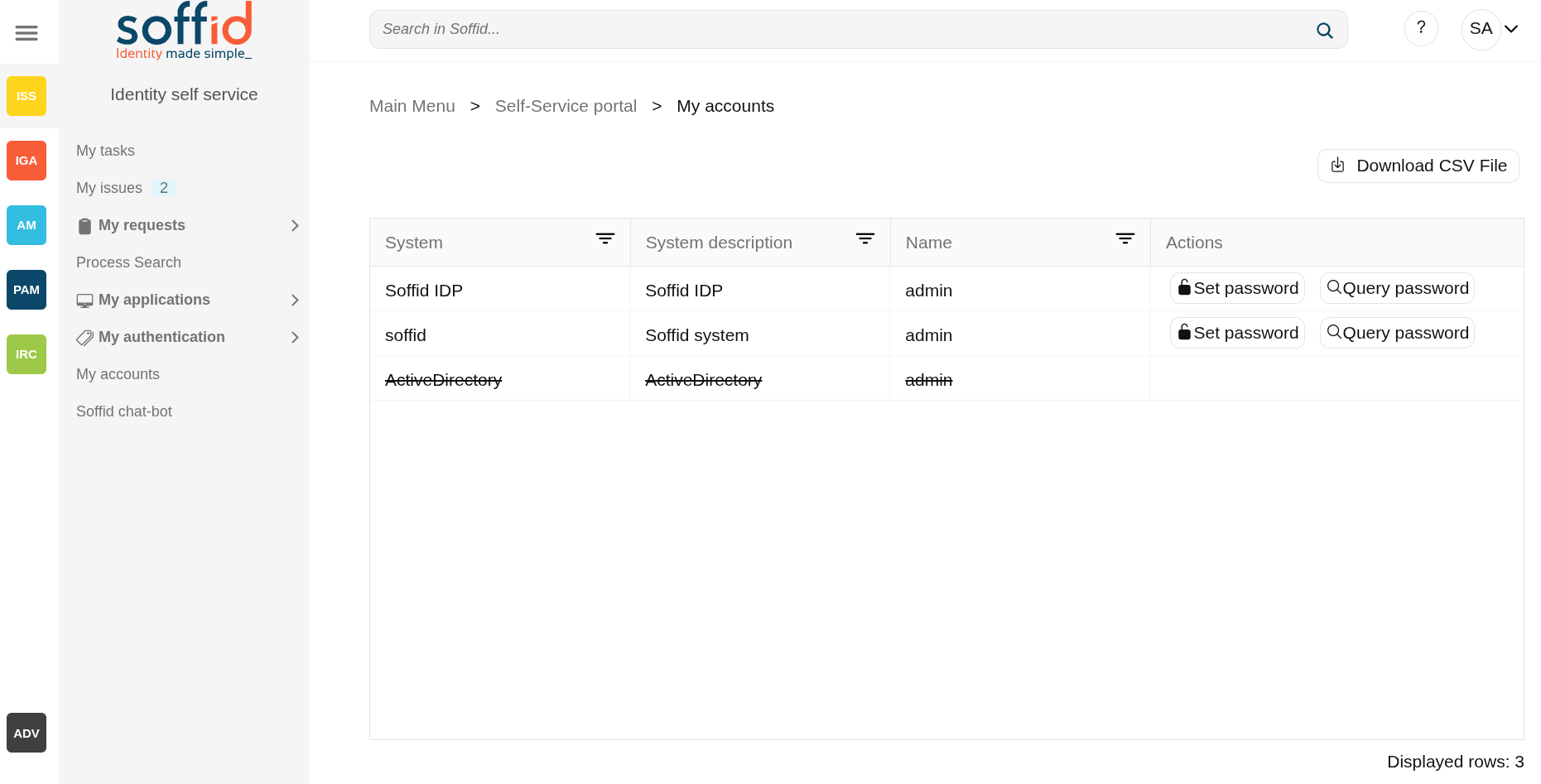1541x784 pixels.
Task: Open the IGA module icon
Action: (26, 161)
